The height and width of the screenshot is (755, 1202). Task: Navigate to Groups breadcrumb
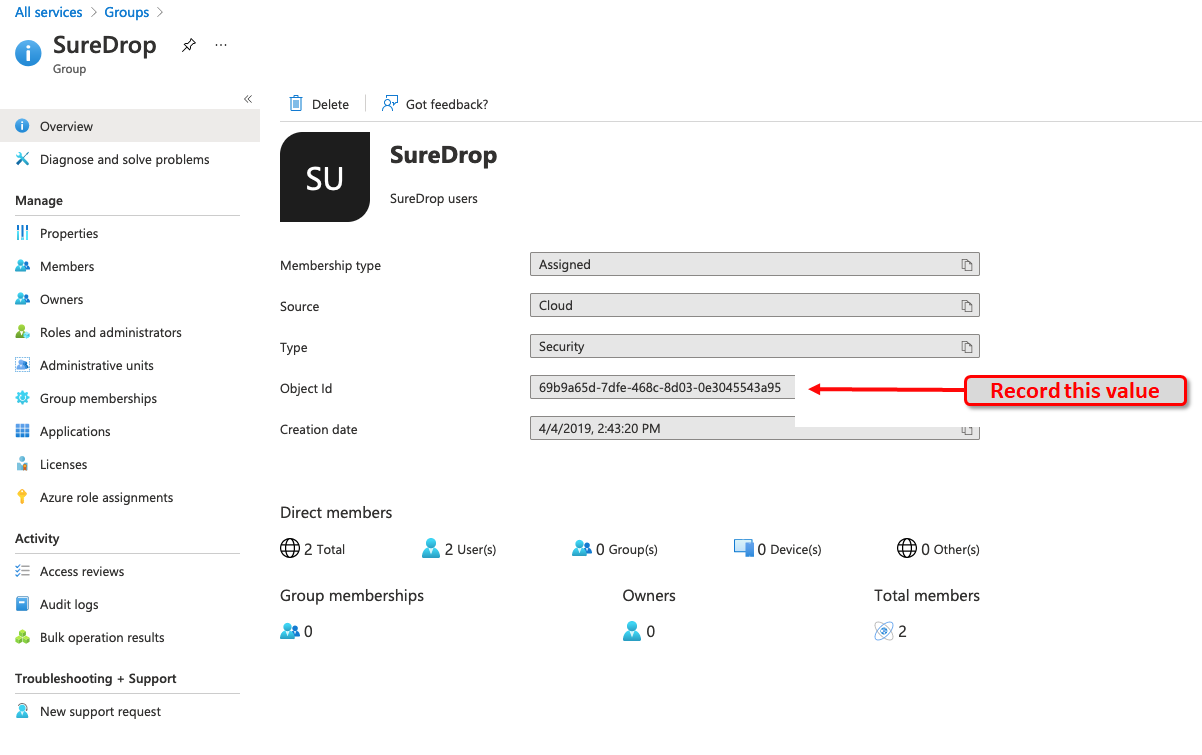127,12
